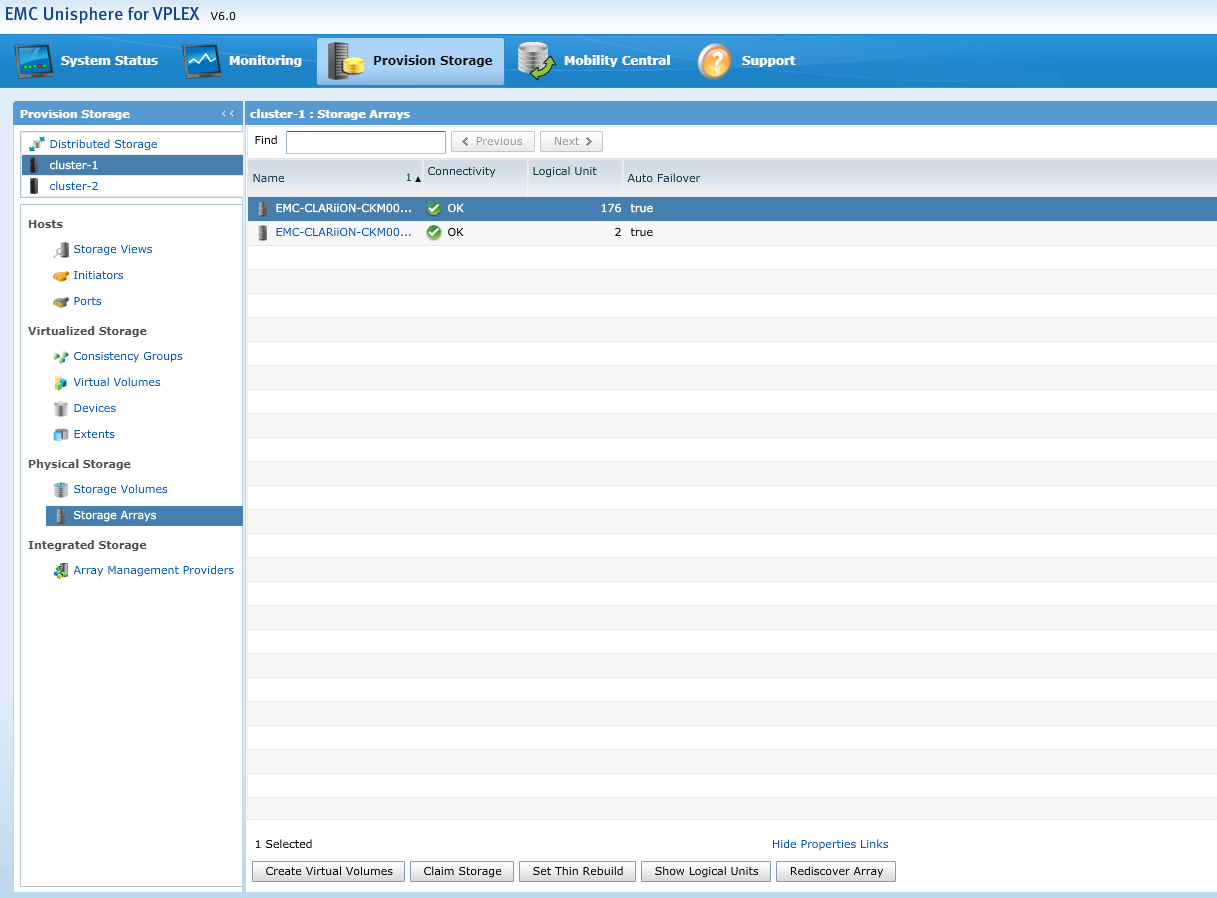
Task: Click the cluster-1 rack icon
Action: 34,165
